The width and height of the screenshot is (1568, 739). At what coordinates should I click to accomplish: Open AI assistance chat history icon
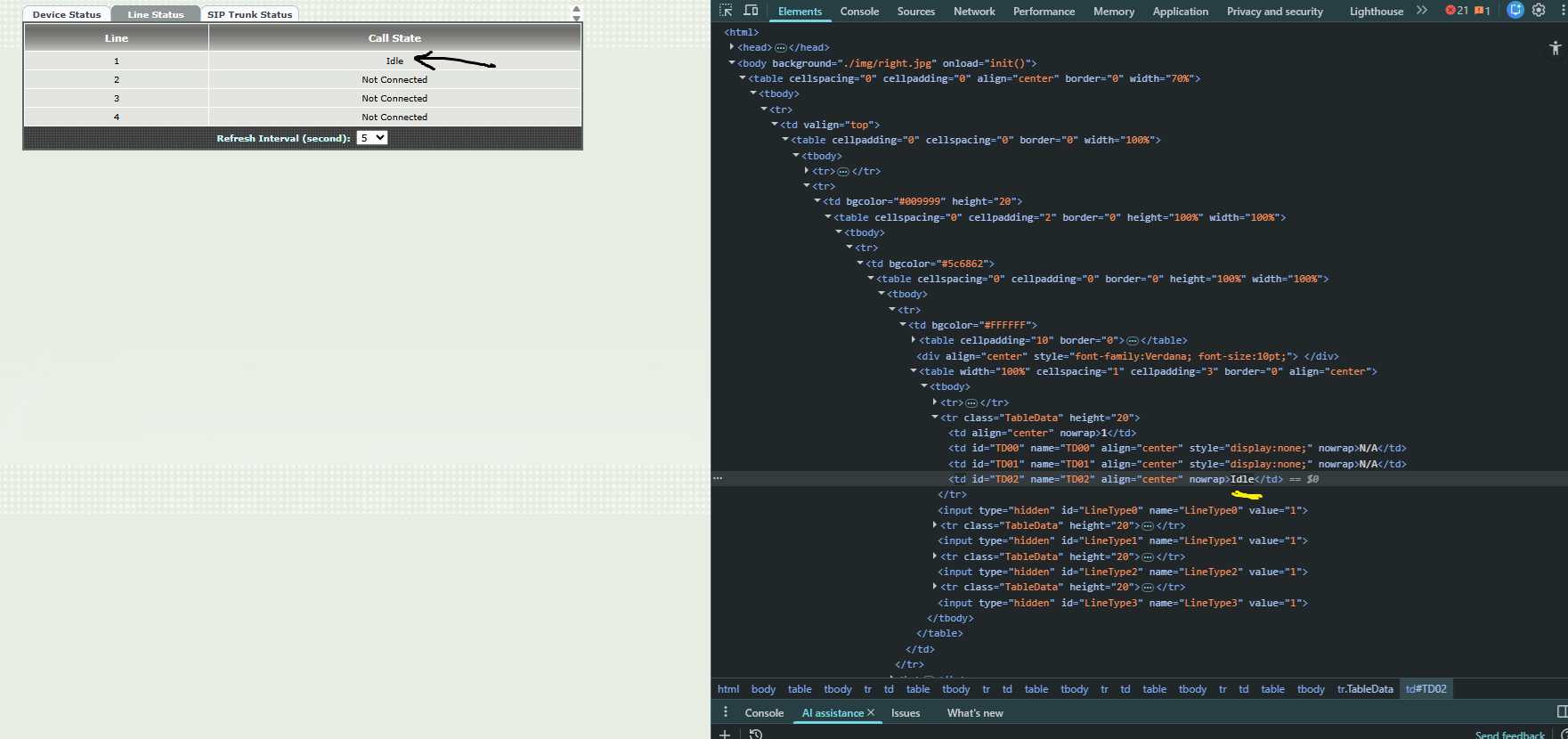click(x=755, y=734)
